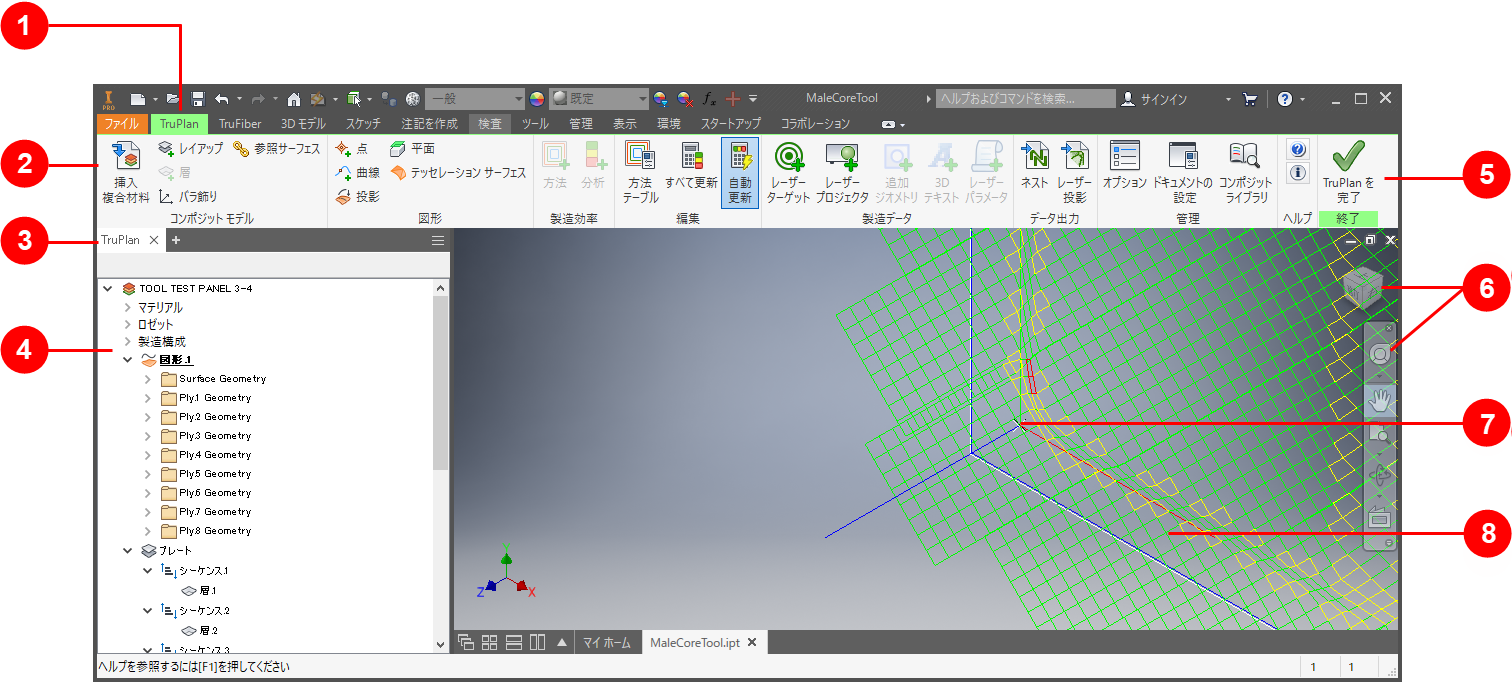Screen dimensions: 1512x682
Task: Expand Ply.1 Geometry folder
Action: click(x=148, y=398)
